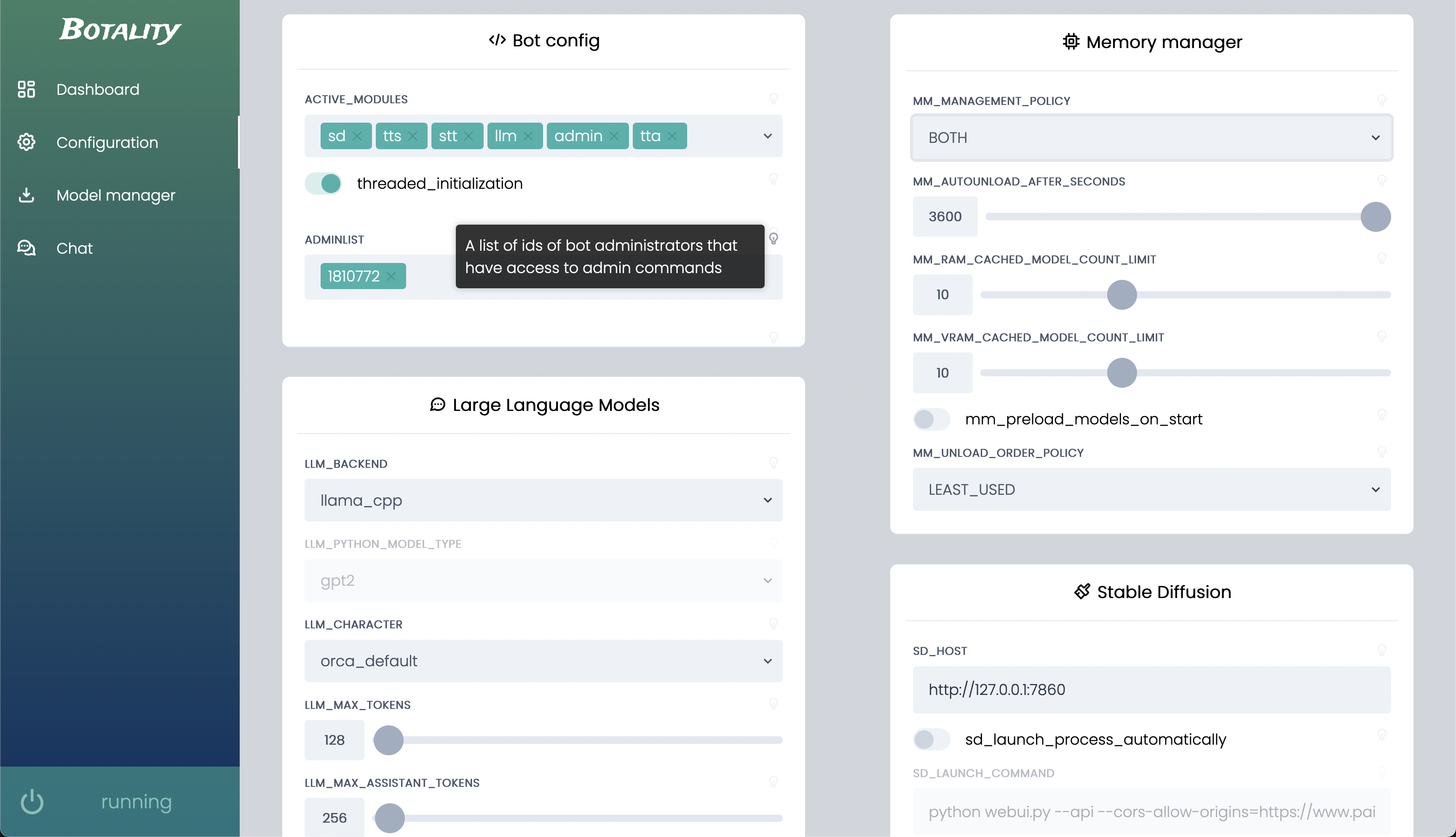Click the Botality logo
The width and height of the screenshot is (1456, 837).
point(120,30)
